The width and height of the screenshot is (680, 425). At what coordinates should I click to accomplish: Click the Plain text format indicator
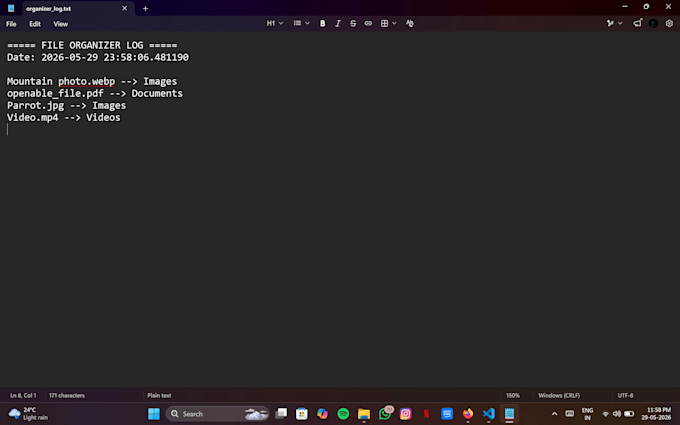pos(159,396)
